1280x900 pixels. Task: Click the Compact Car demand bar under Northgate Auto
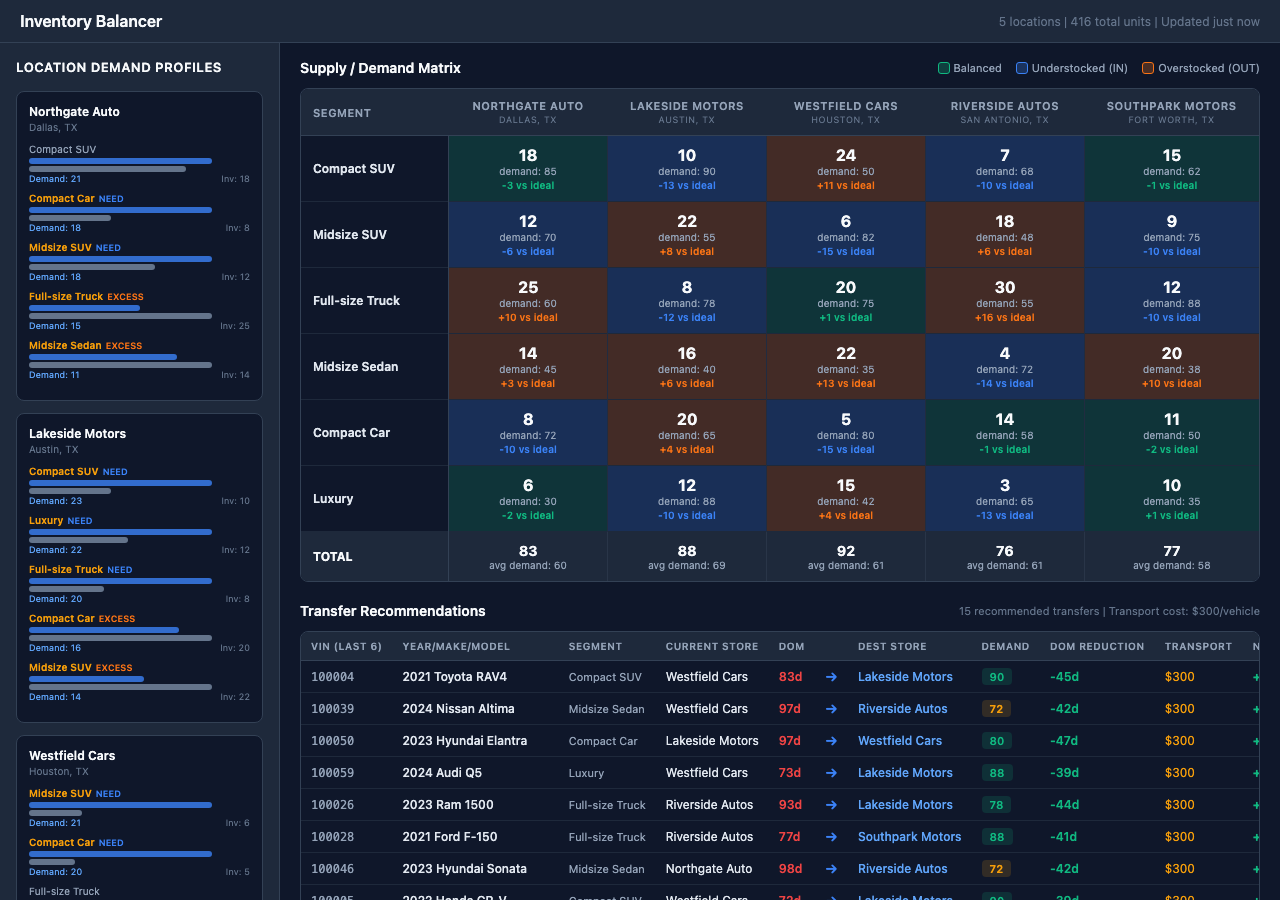point(120,210)
